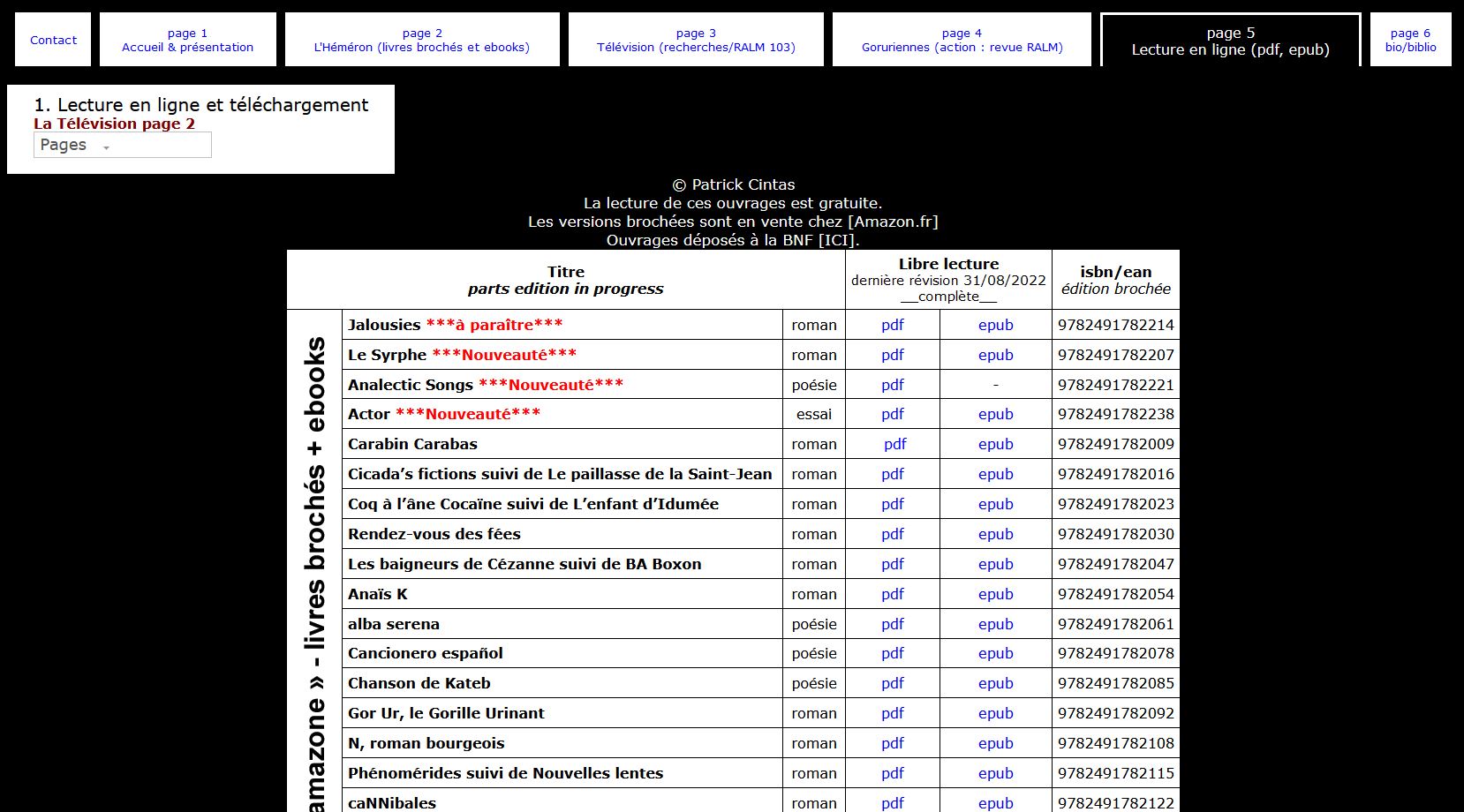The image size is (1464, 812).
Task: Open page 2 L'Héméron tab
Action: (422, 40)
